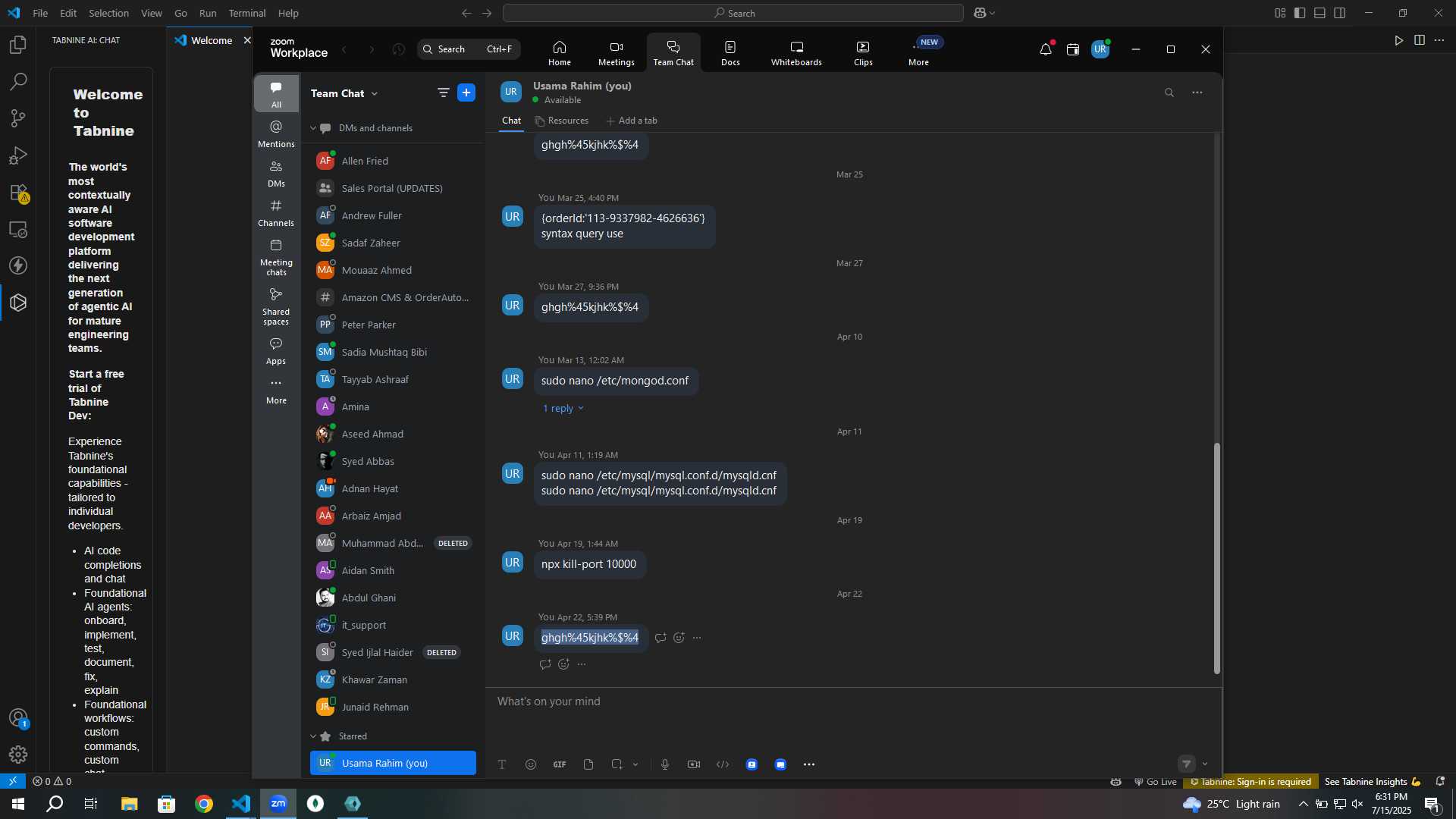1456x819 pixels.
Task: Toggle VS Code bottom panel
Action: point(1319,13)
